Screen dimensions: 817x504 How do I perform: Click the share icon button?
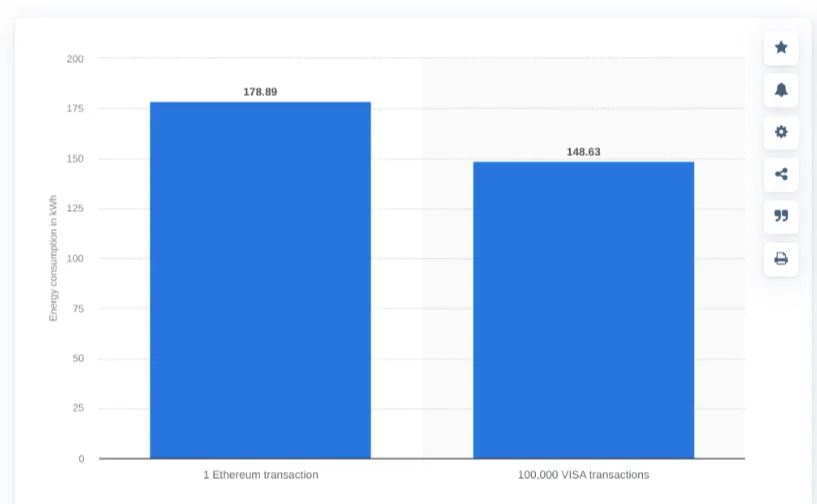point(781,174)
